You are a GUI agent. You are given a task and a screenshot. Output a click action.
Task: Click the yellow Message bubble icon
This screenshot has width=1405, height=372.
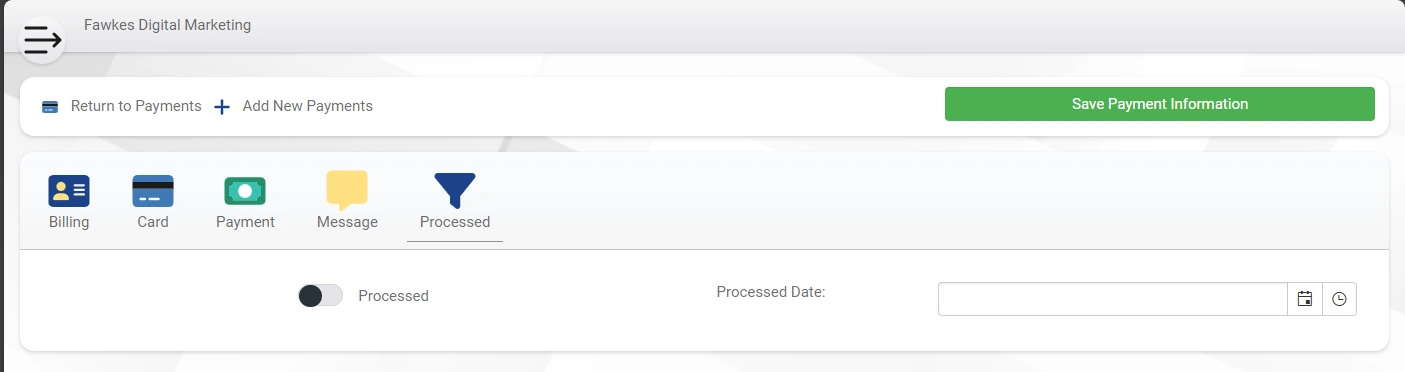click(x=347, y=190)
